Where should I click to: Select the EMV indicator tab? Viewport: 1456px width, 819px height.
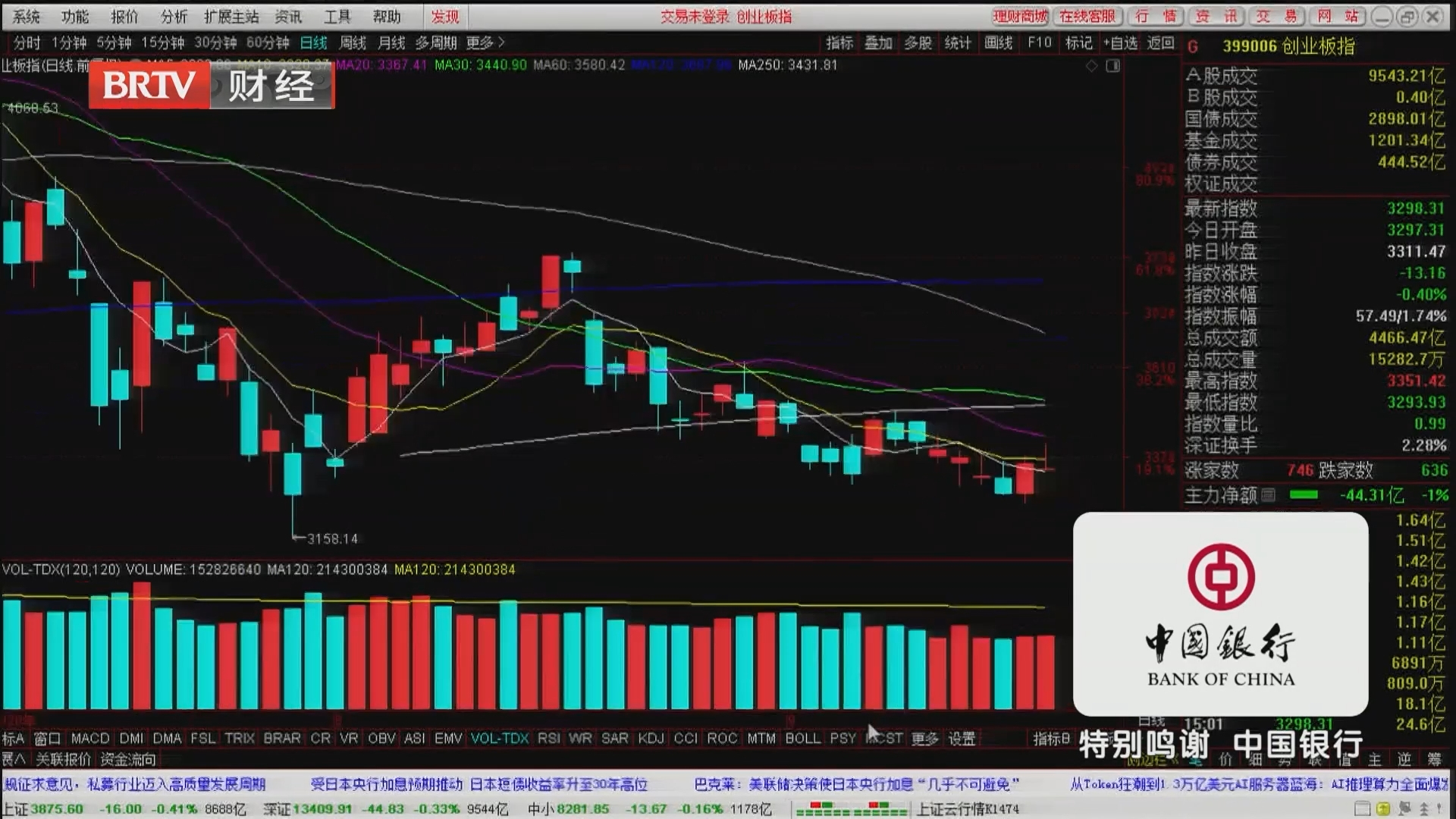pyautogui.click(x=448, y=738)
